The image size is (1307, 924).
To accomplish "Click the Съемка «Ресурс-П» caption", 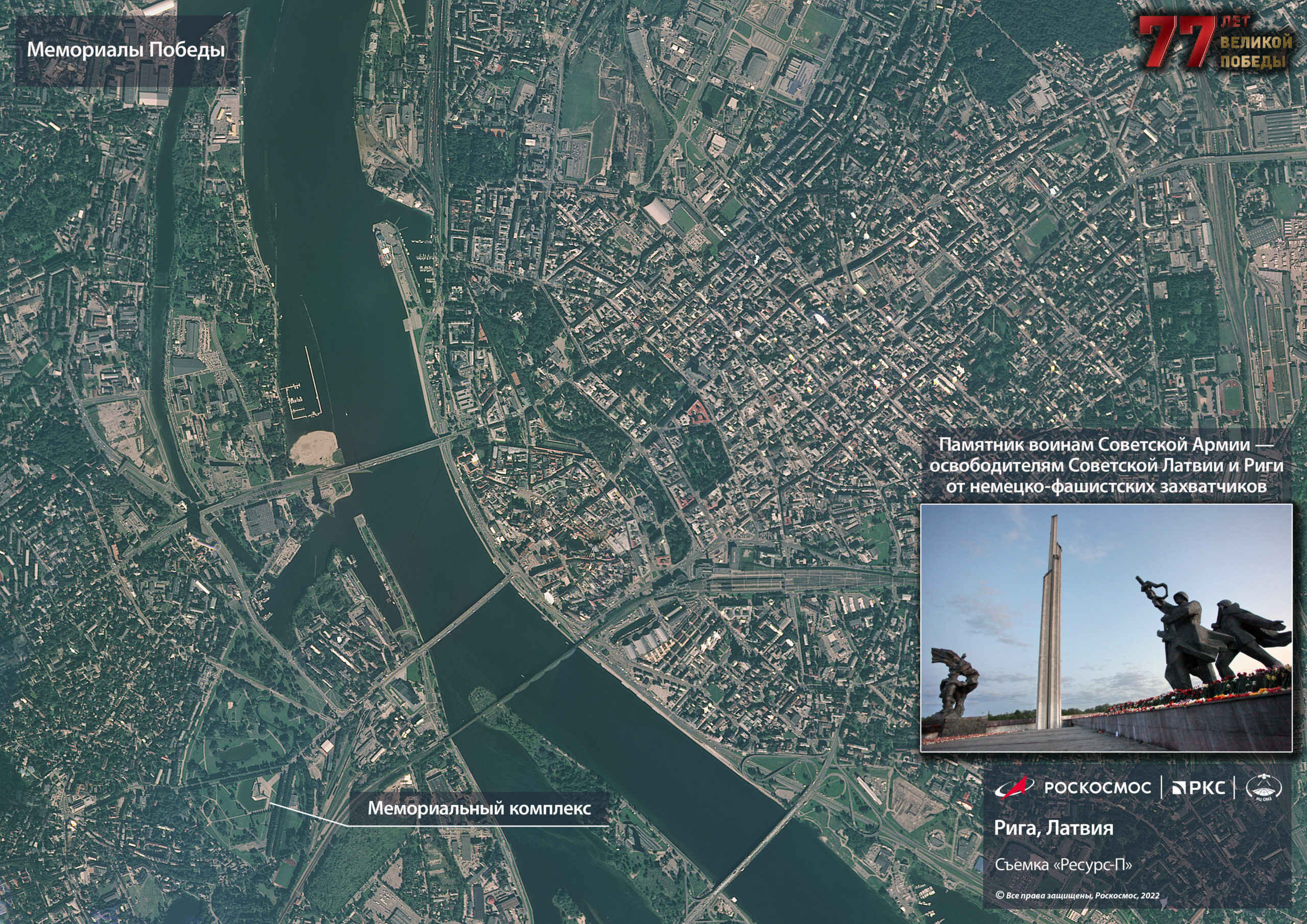I will pos(1063,864).
